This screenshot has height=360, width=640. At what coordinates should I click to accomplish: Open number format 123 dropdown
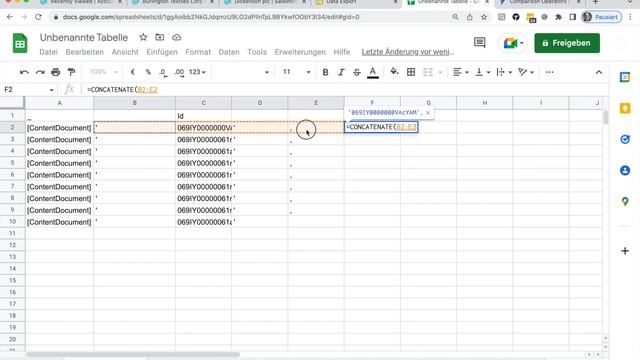198,72
